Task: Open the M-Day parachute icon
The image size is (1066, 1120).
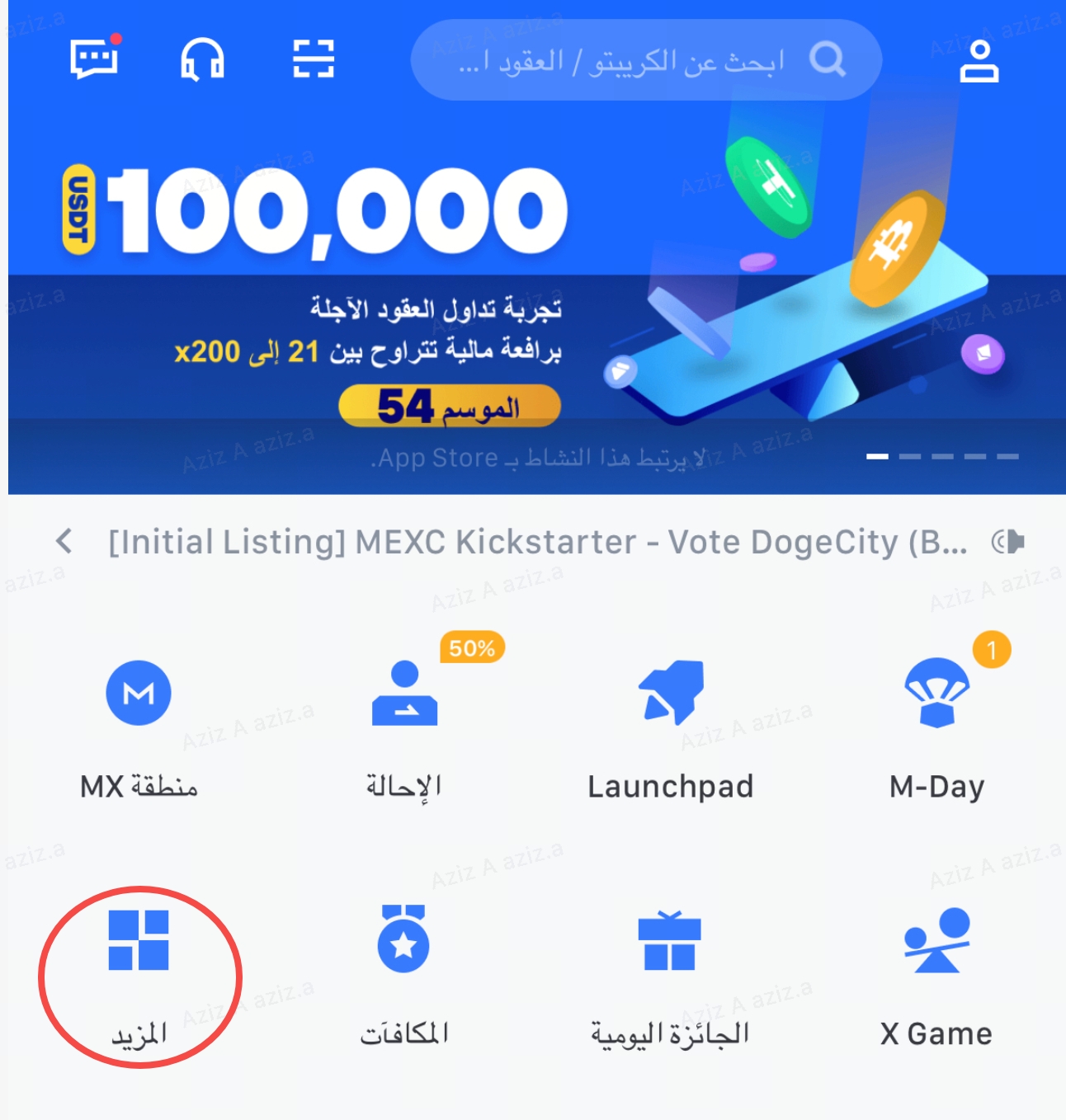Action: click(937, 693)
